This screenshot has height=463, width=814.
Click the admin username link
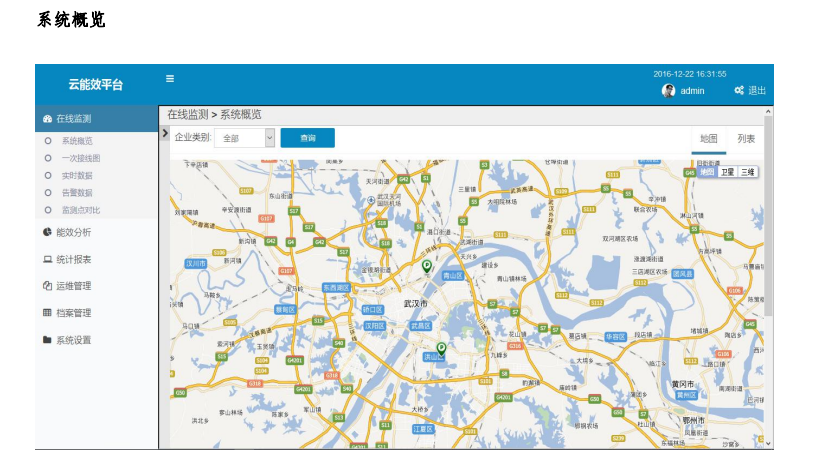tap(693, 91)
